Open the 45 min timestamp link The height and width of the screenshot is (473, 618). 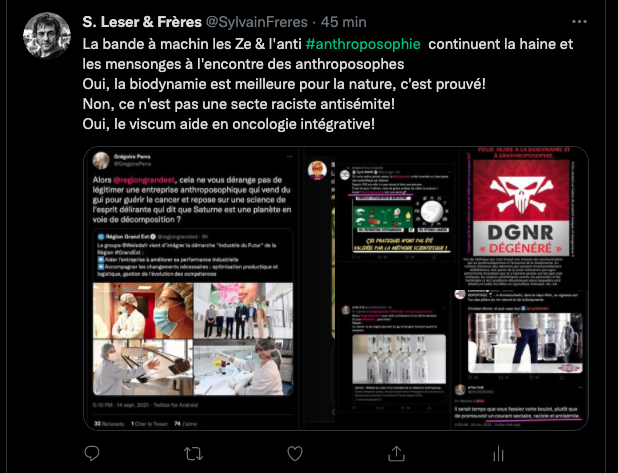[x=343, y=22]
